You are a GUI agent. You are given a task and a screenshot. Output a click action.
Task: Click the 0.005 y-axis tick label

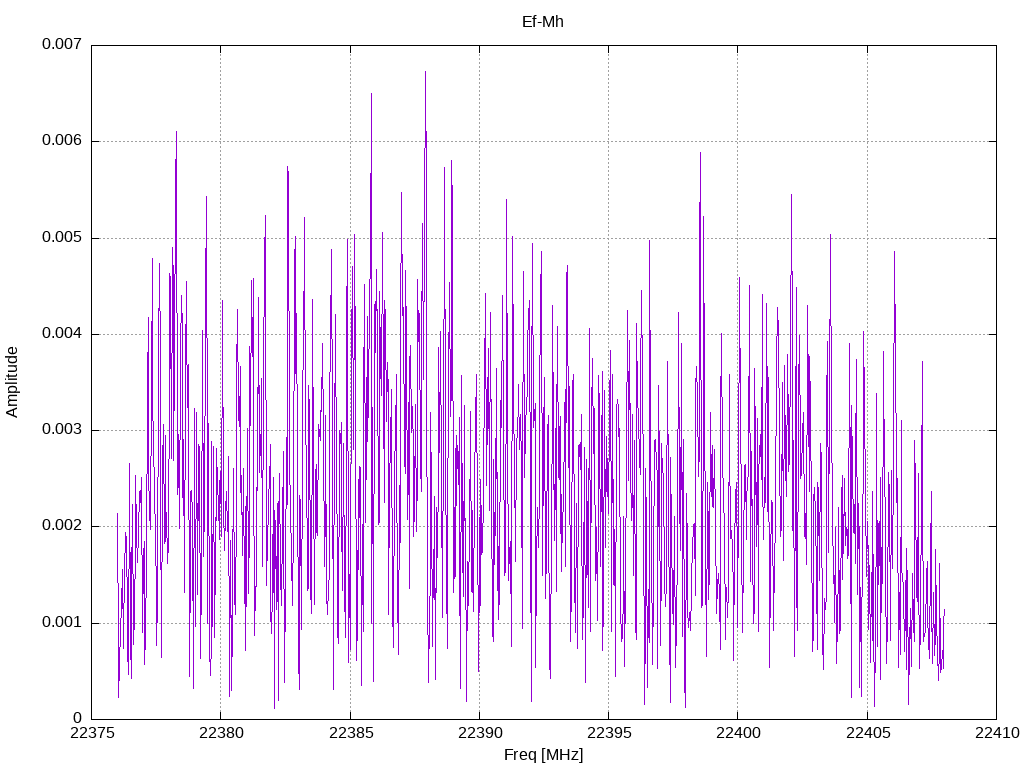(x=62, y=237)
